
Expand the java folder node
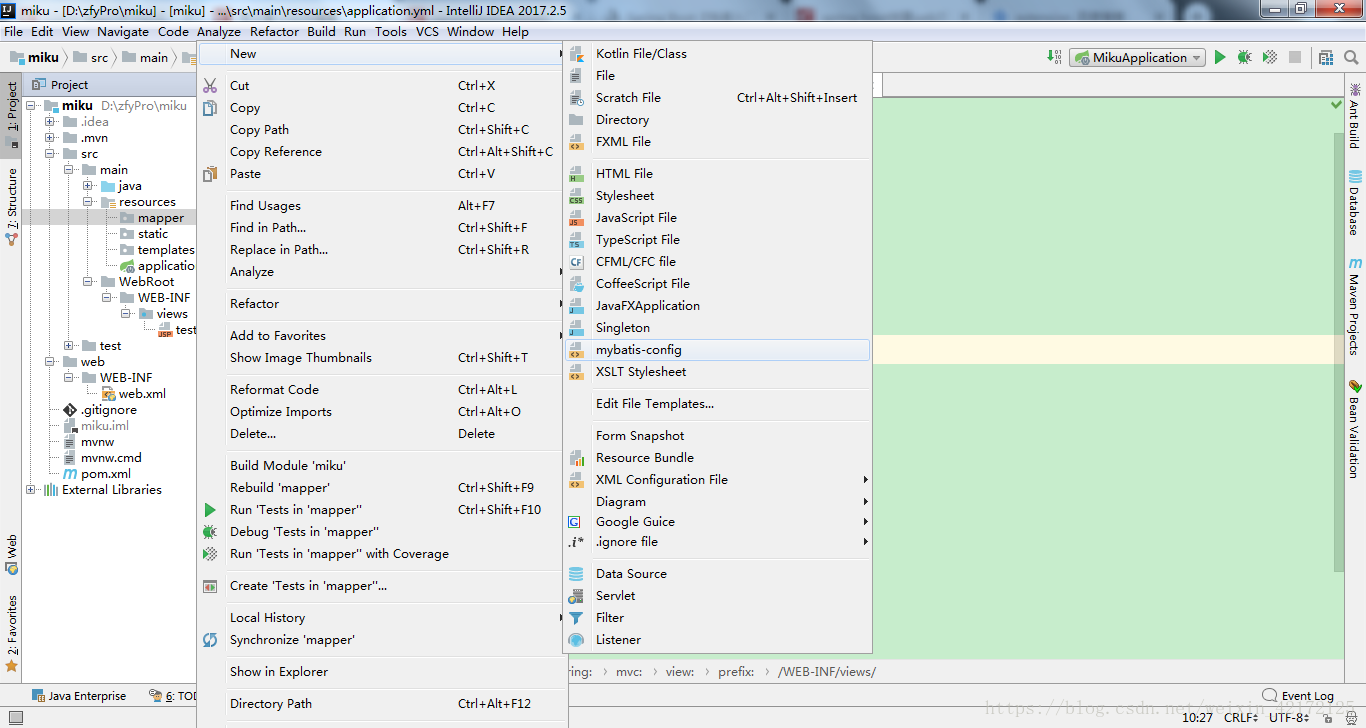[x=88, y=186]
